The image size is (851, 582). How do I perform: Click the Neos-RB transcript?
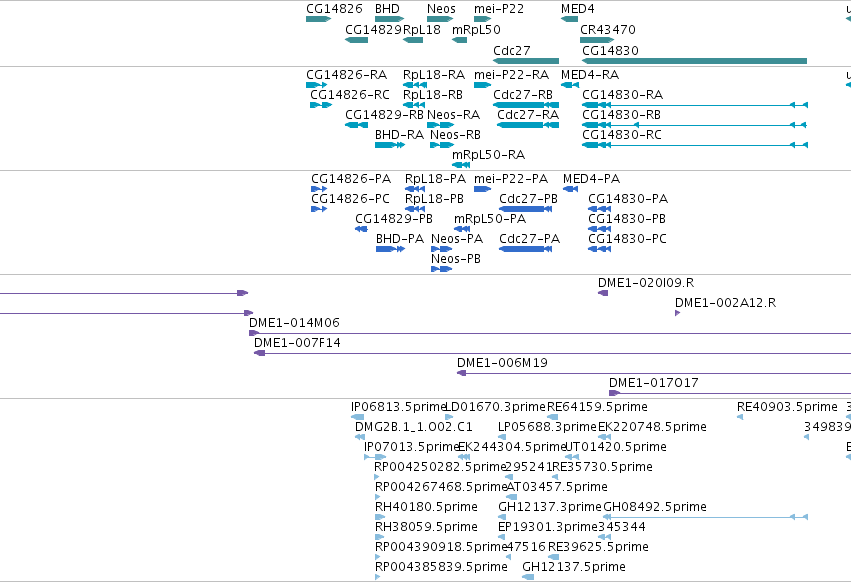tap(442, 145)
